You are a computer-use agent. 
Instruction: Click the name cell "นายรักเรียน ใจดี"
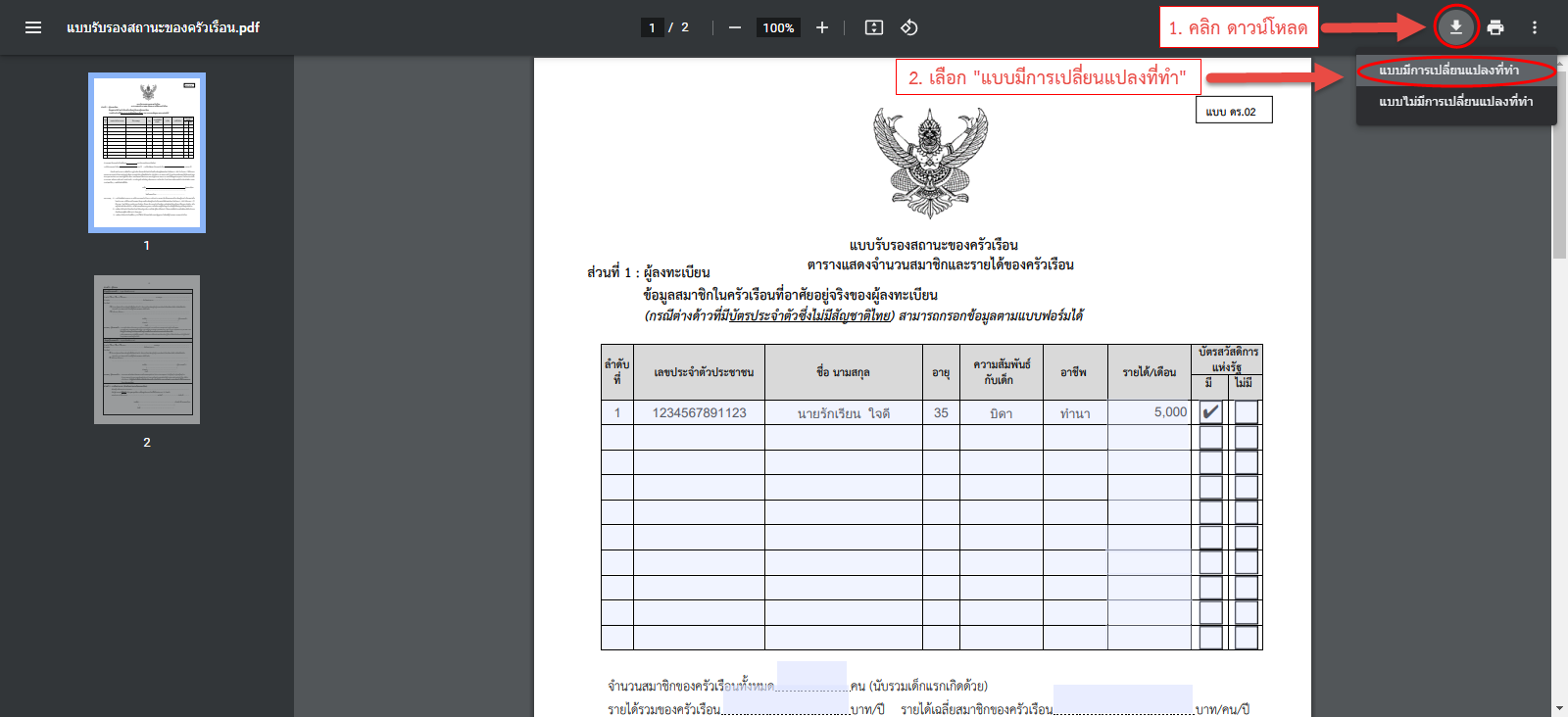pyautogui.click(x=844, y=412)
